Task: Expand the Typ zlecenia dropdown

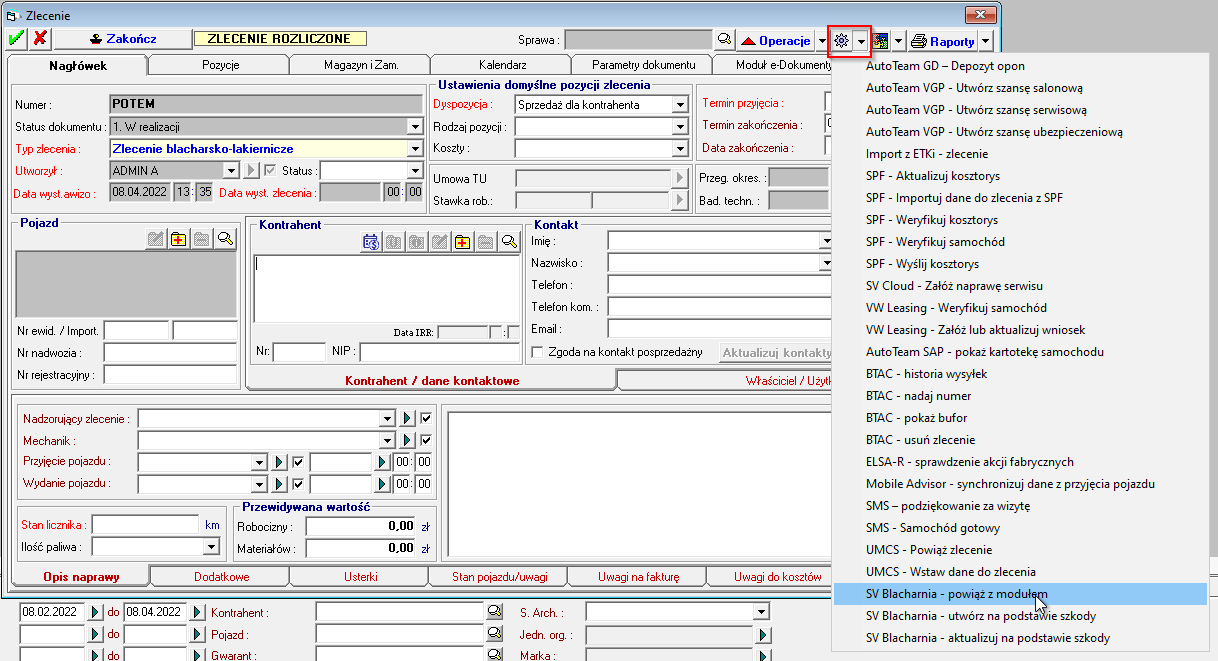Action: coord(415,149)
